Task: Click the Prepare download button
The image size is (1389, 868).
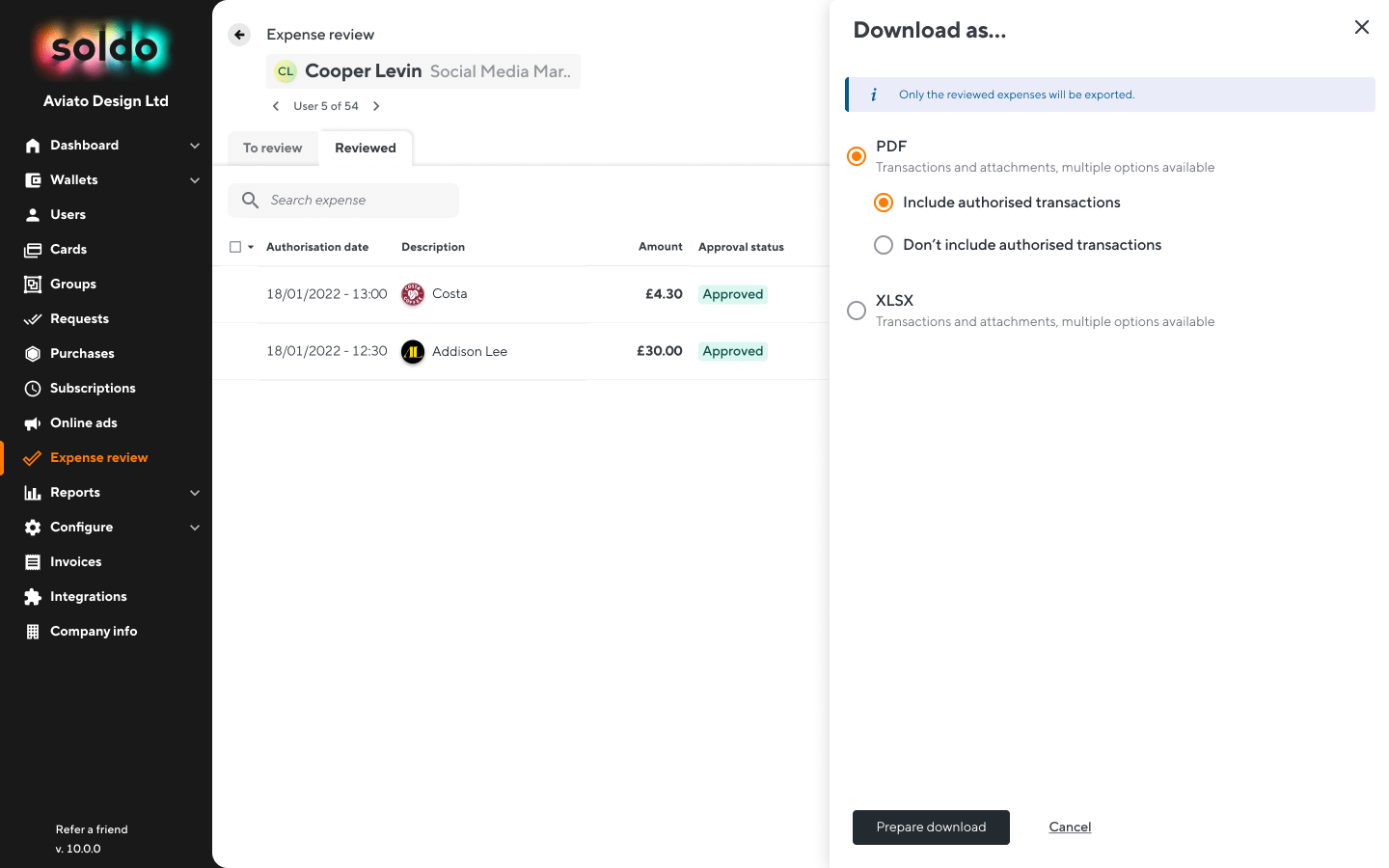Action: coord(931,827)
